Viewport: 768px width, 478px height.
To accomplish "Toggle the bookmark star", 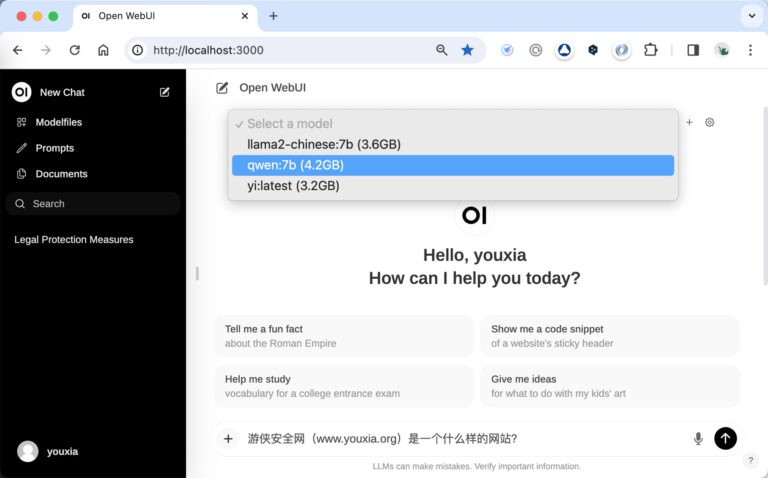I will 467,50.
